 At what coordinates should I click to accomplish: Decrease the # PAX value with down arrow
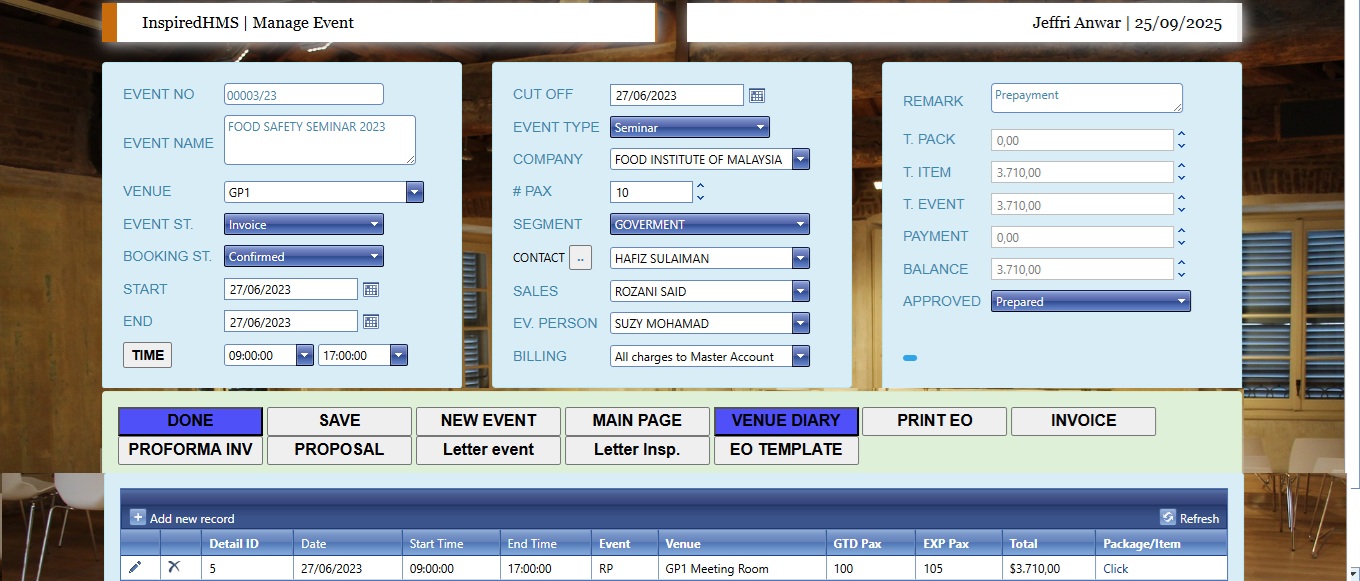point(700,197)
